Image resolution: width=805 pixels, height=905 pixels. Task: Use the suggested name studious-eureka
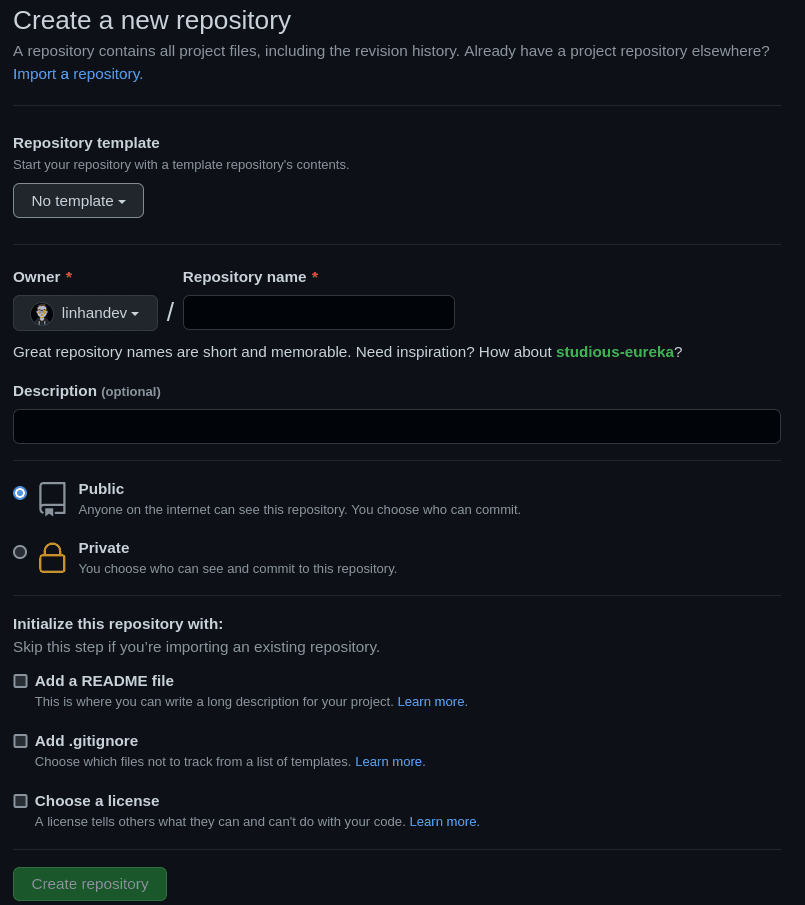tap(614, 352)
